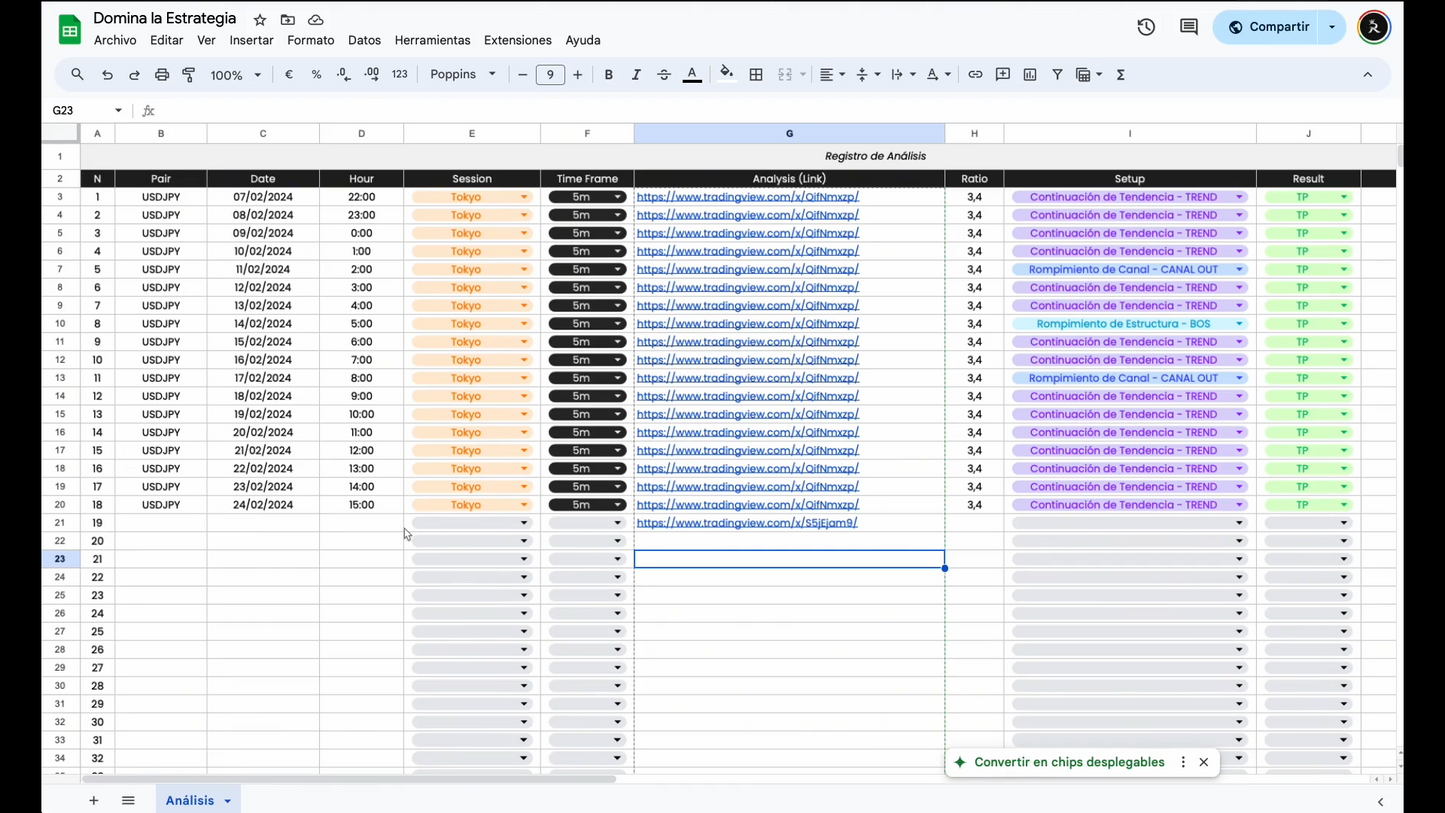Click the print icon in toolbar
This screenshot has width=1445, height=813.
pos(162,75)
